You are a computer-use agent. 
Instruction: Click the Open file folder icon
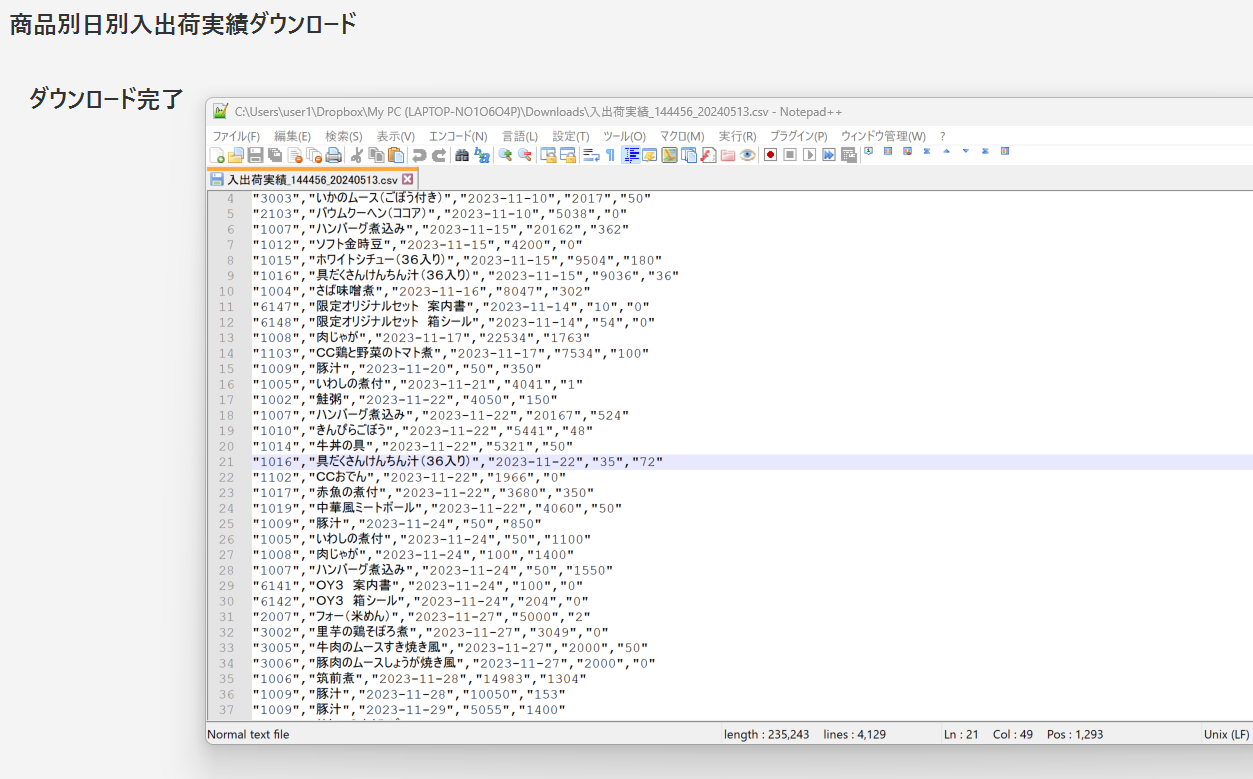pyautogui.click(x=236, y=155)
